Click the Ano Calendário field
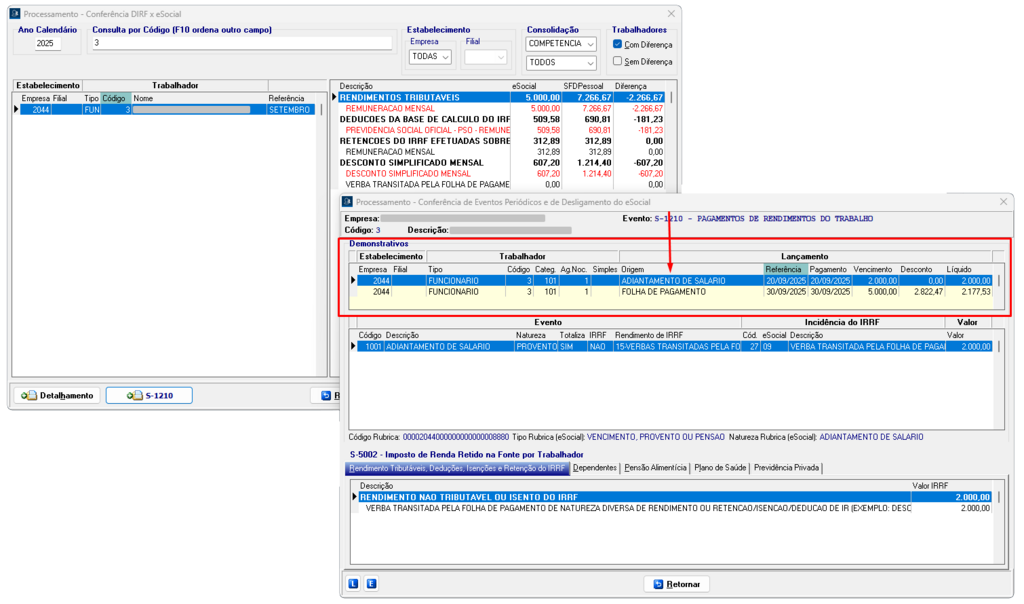 [47, 44]
